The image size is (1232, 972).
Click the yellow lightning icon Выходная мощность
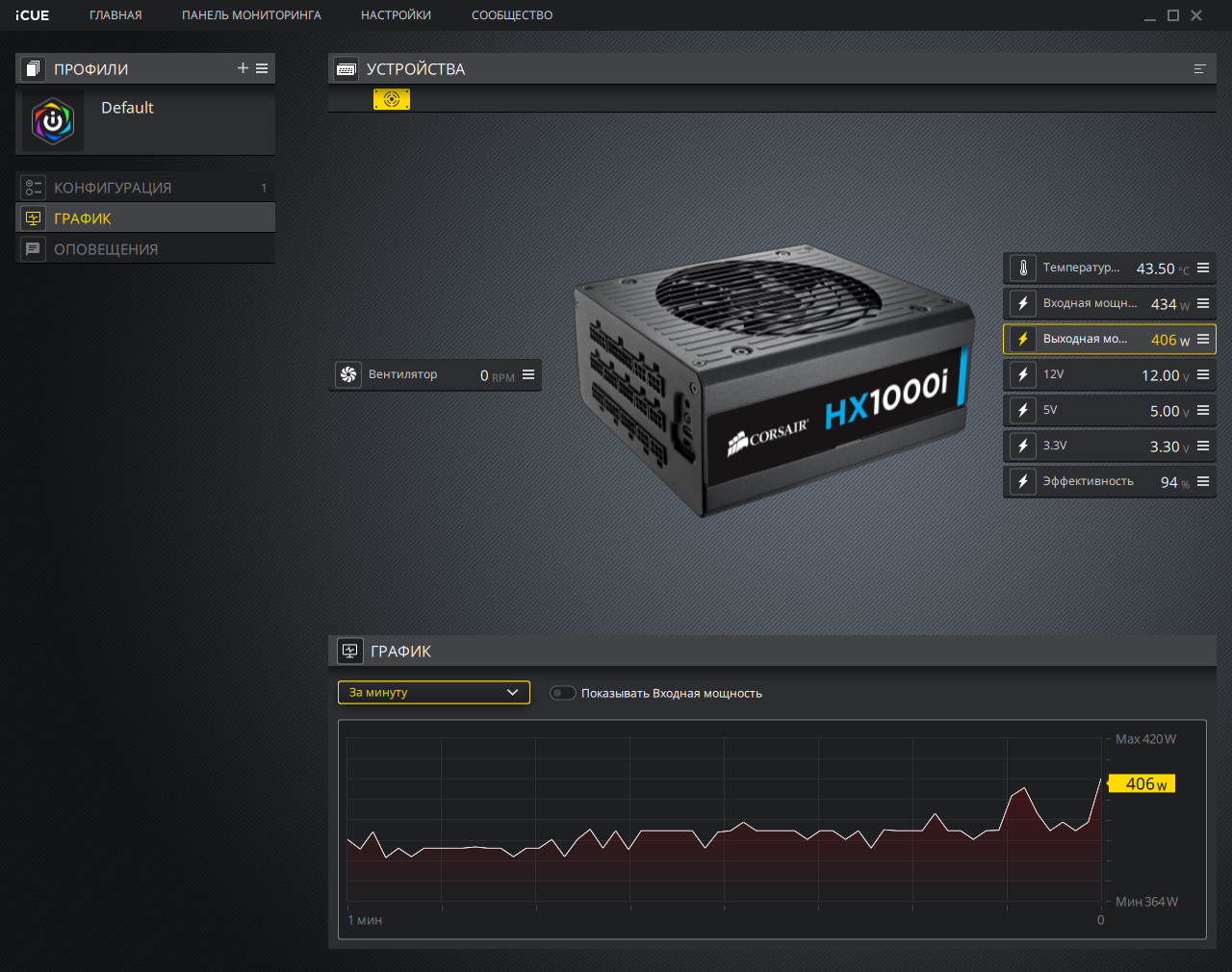tap(1023, 339)
